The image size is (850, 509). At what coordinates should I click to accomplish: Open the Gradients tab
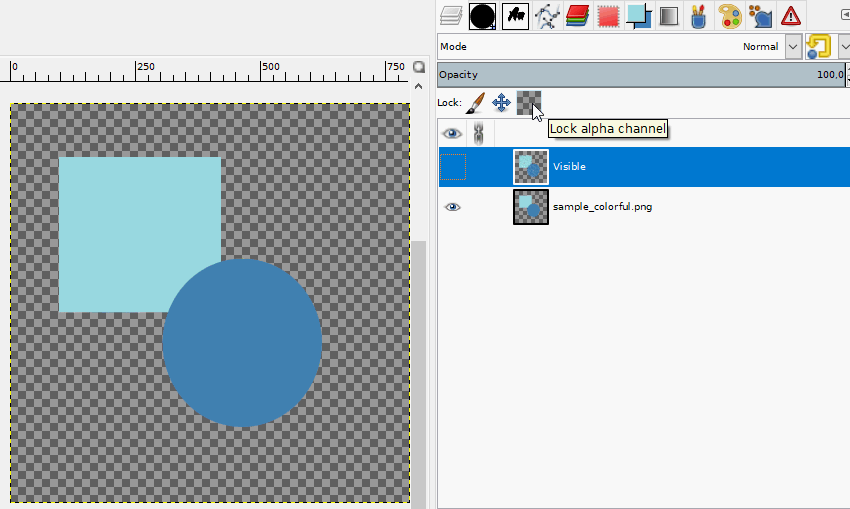pyautogui.click(x=669, y=16)
